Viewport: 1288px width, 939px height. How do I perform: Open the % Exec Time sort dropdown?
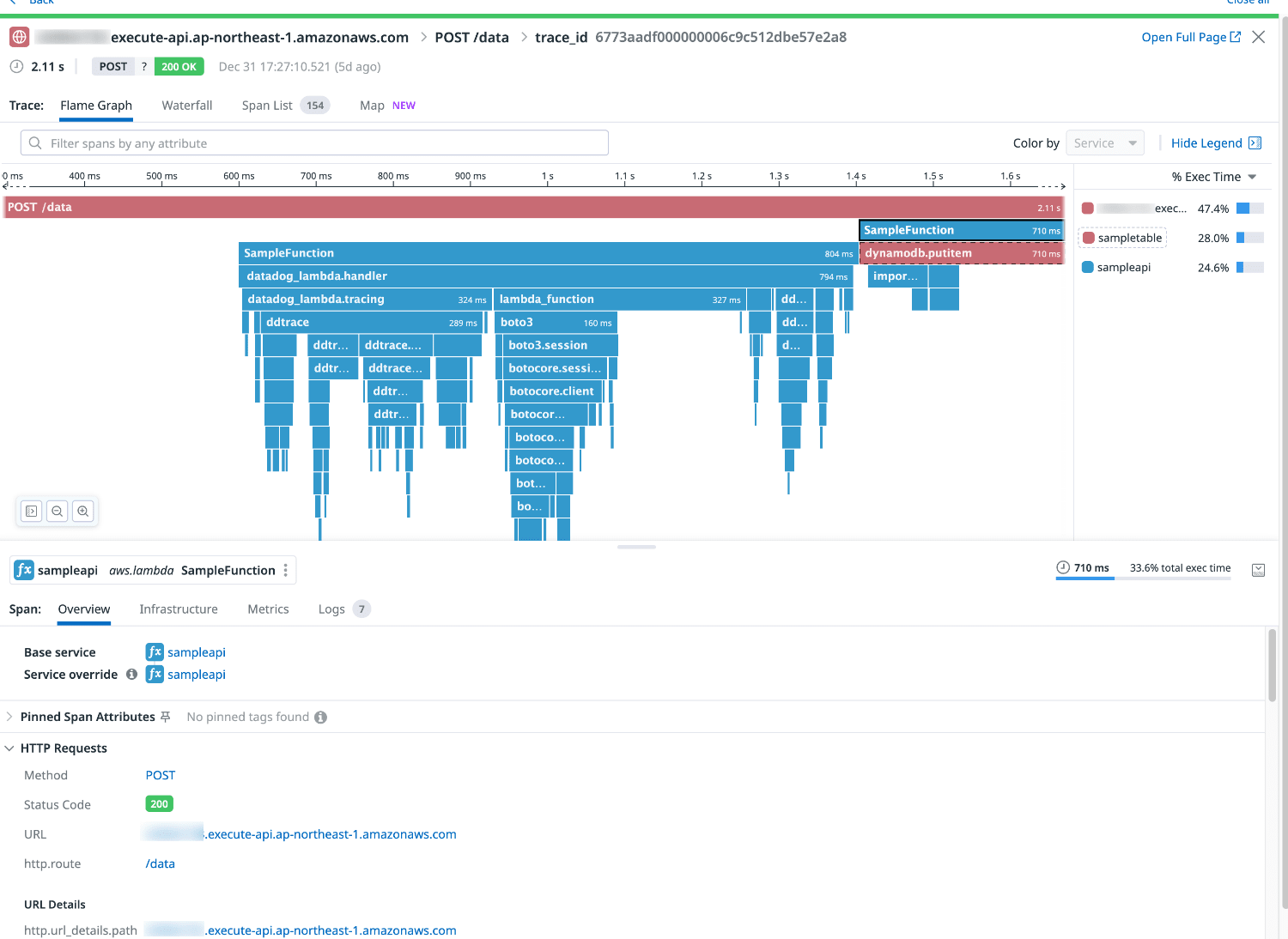[1214, 177]
